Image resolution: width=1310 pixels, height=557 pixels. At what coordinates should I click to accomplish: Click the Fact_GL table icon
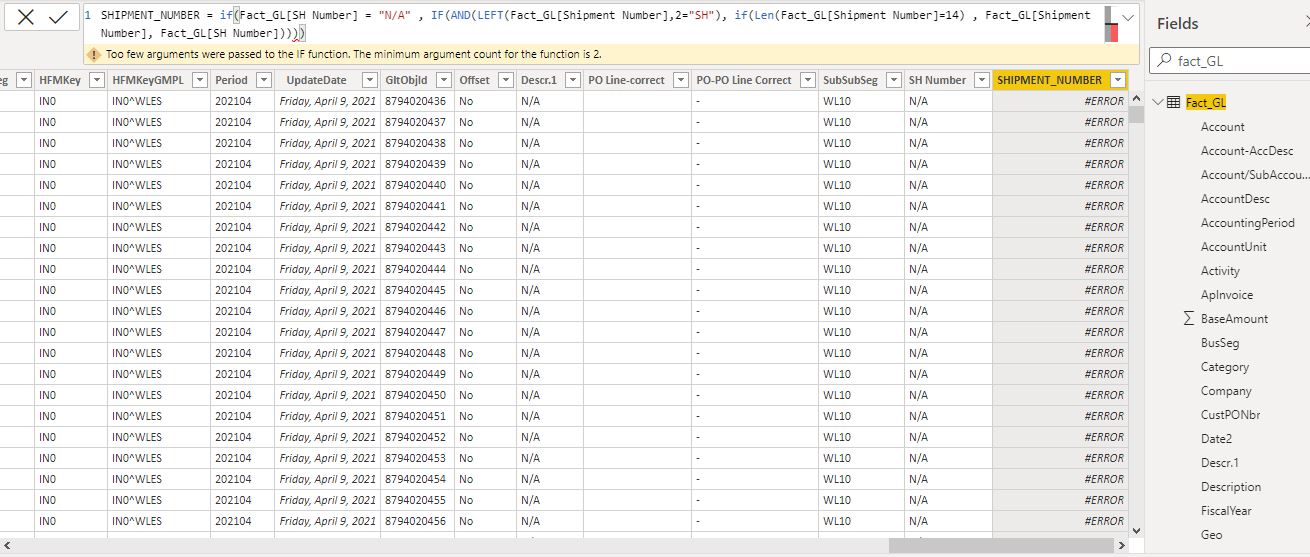[x=1174, y=102]
